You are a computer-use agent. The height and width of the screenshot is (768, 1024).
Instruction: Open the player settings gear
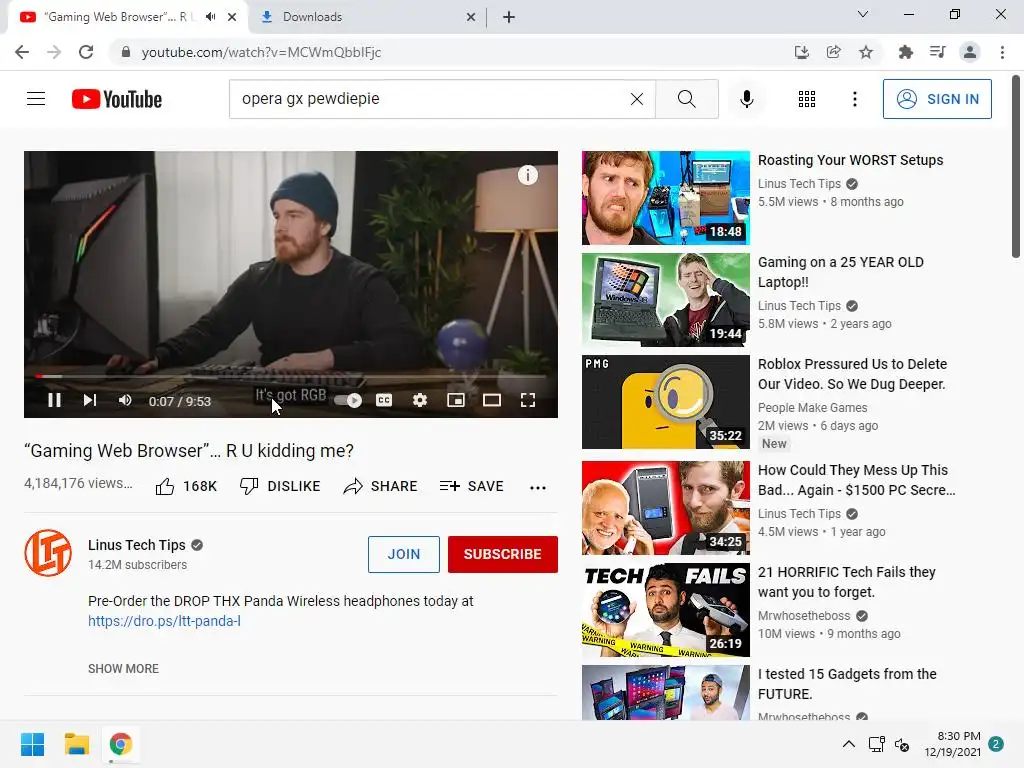[x=420, y=400]
